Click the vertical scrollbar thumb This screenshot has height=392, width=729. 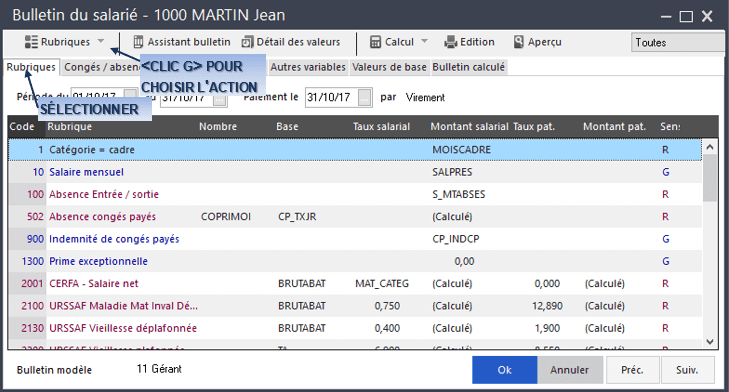pos(709,178)
